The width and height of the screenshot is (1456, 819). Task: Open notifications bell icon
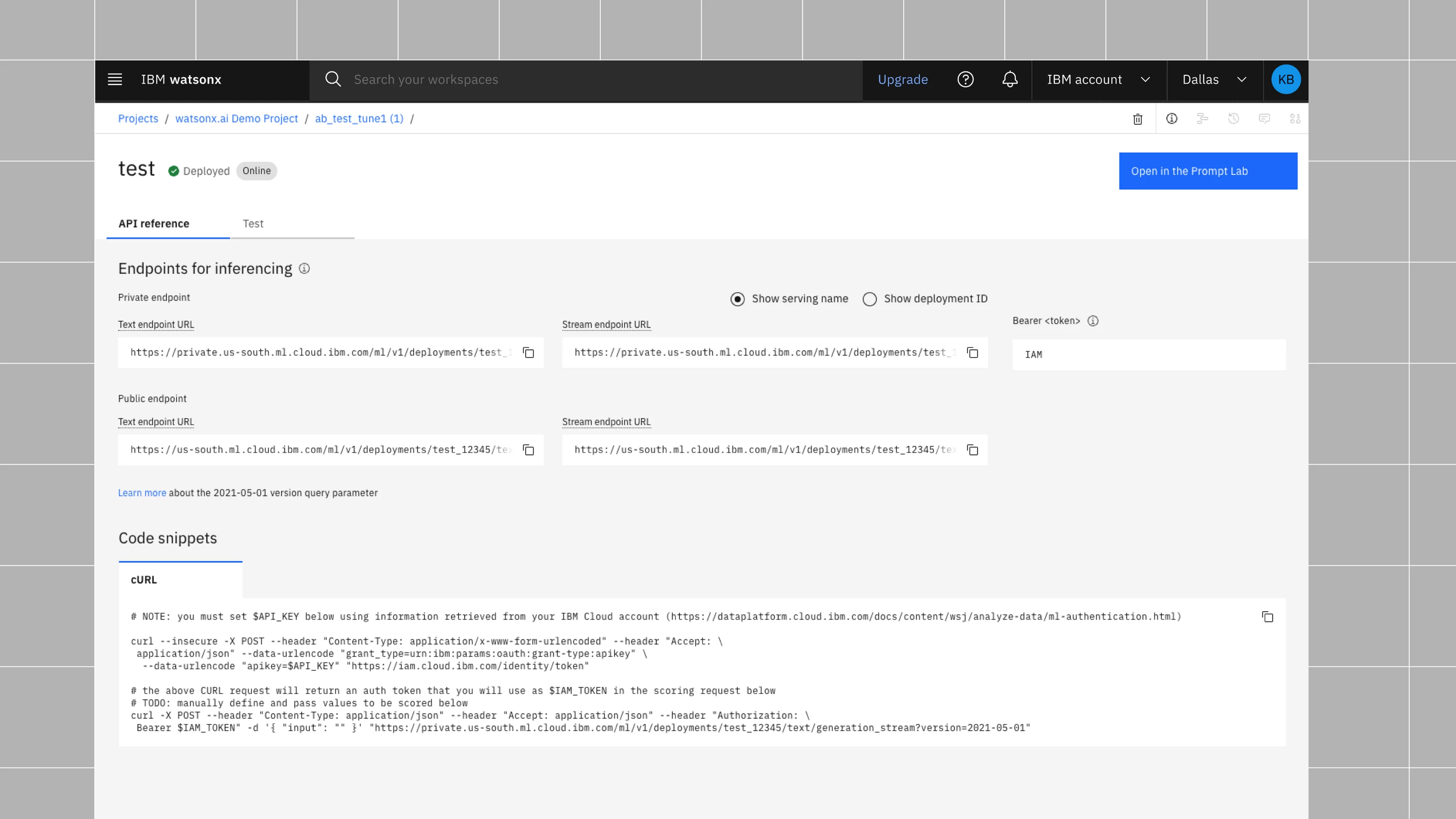point(1009,79)
